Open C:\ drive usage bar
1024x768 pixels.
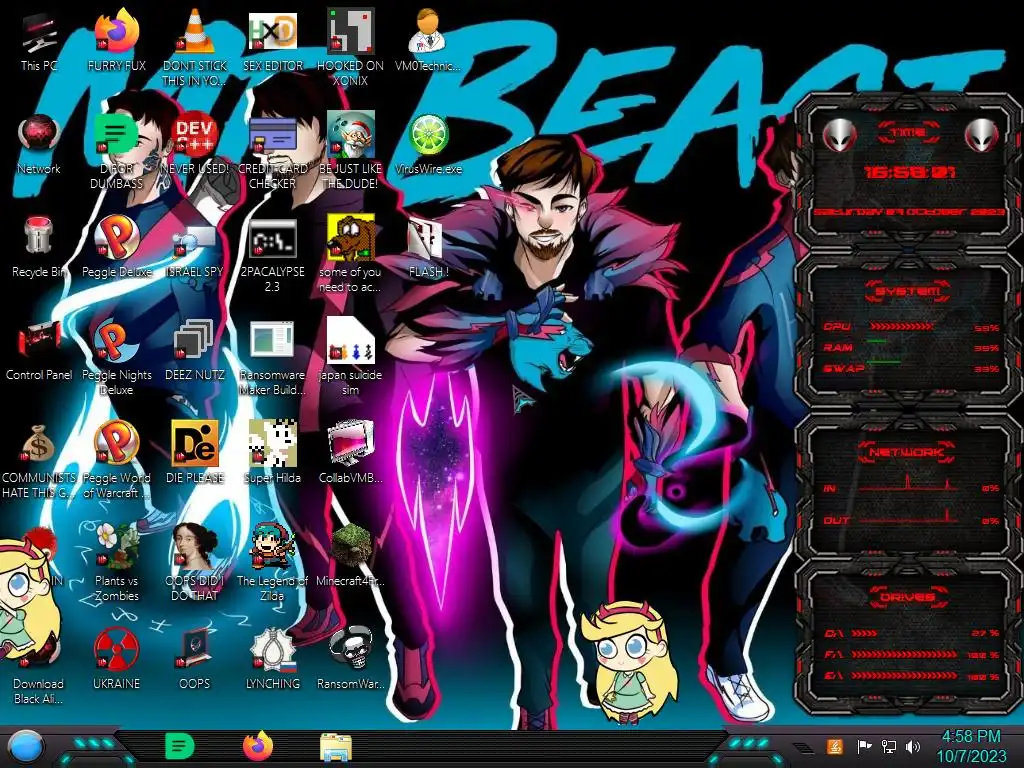865,633
